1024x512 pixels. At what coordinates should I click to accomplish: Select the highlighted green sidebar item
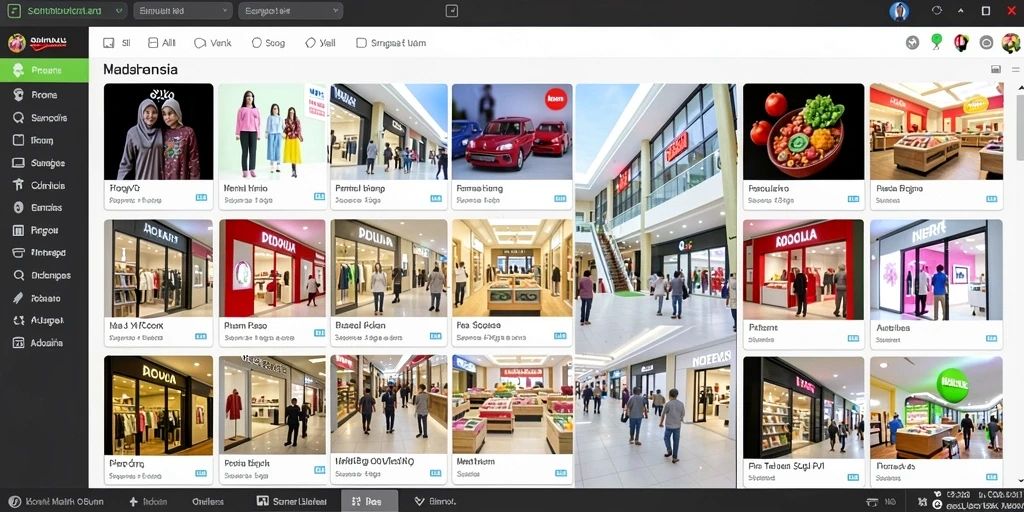point(44,71)
